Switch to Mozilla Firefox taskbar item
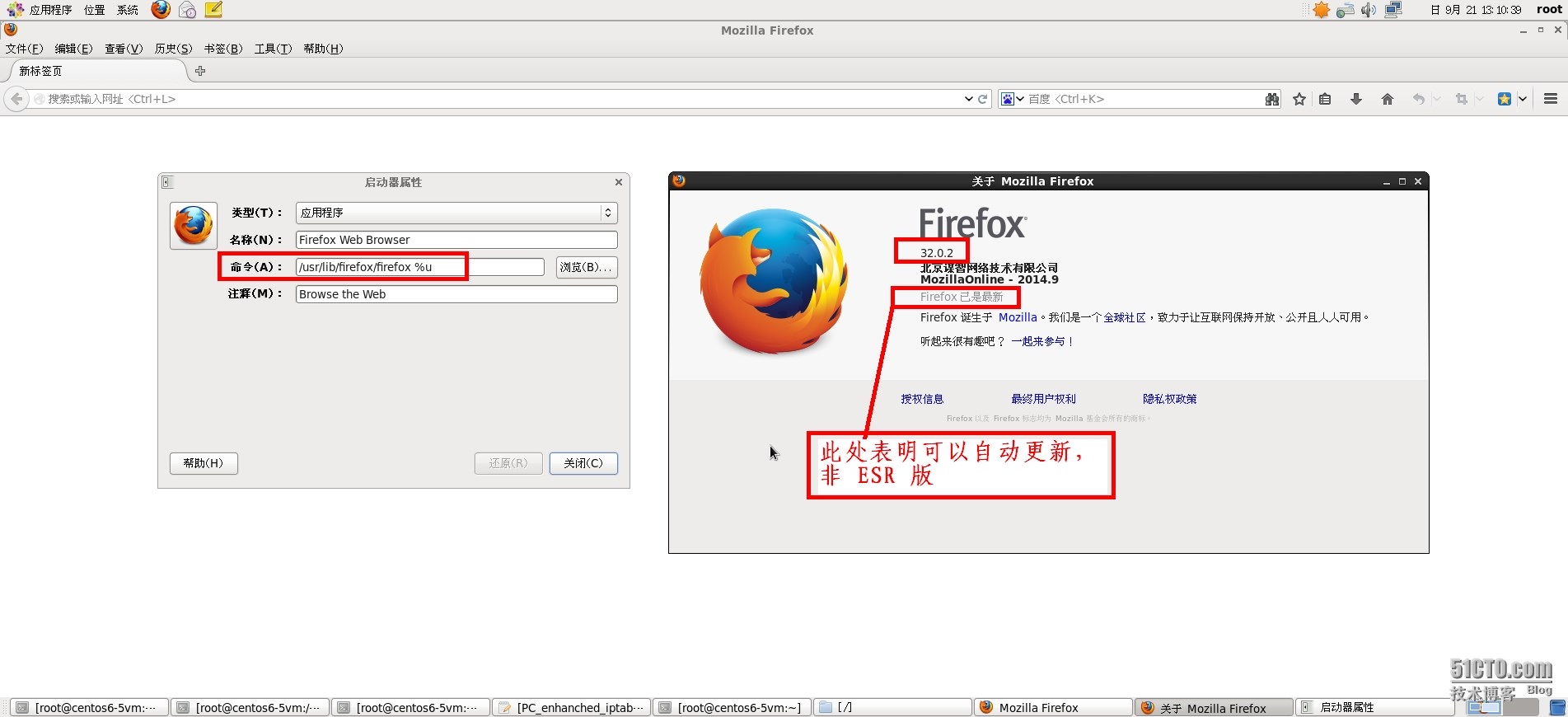 [x=1054, y=707]
